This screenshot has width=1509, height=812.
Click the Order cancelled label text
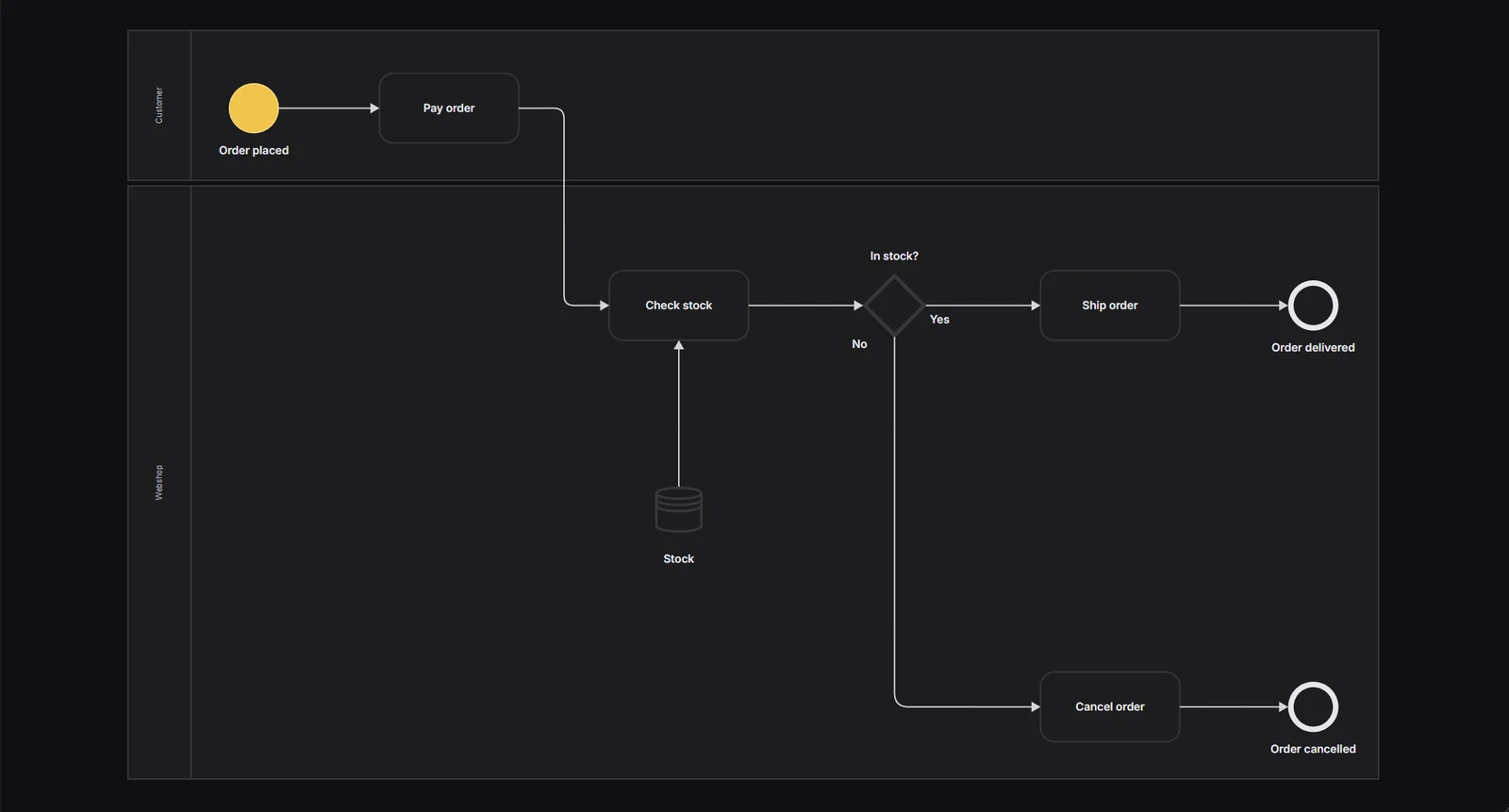tap(1313, 749)
